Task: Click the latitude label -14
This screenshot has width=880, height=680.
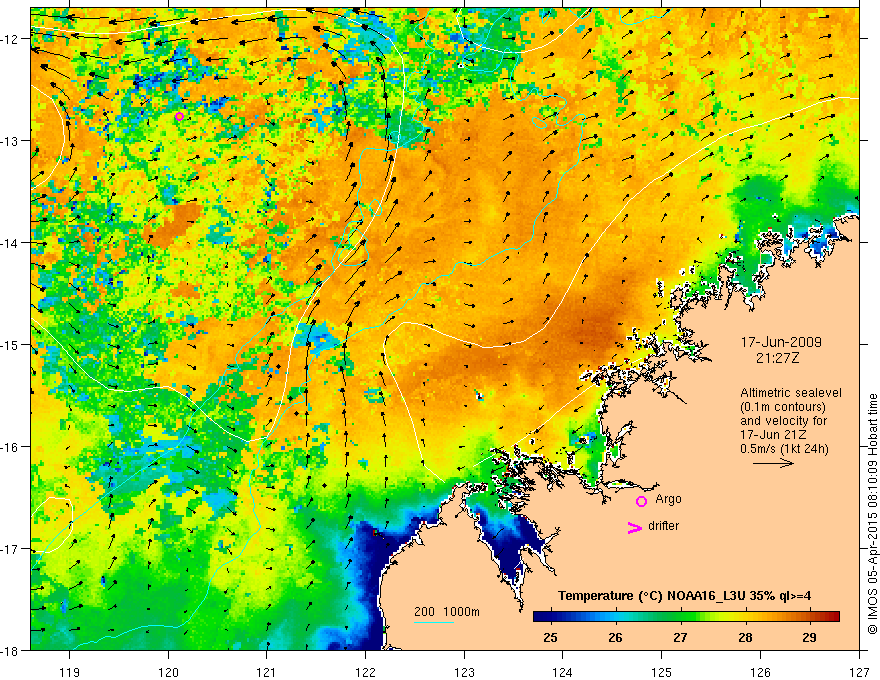Action: (x=10, y=243)
